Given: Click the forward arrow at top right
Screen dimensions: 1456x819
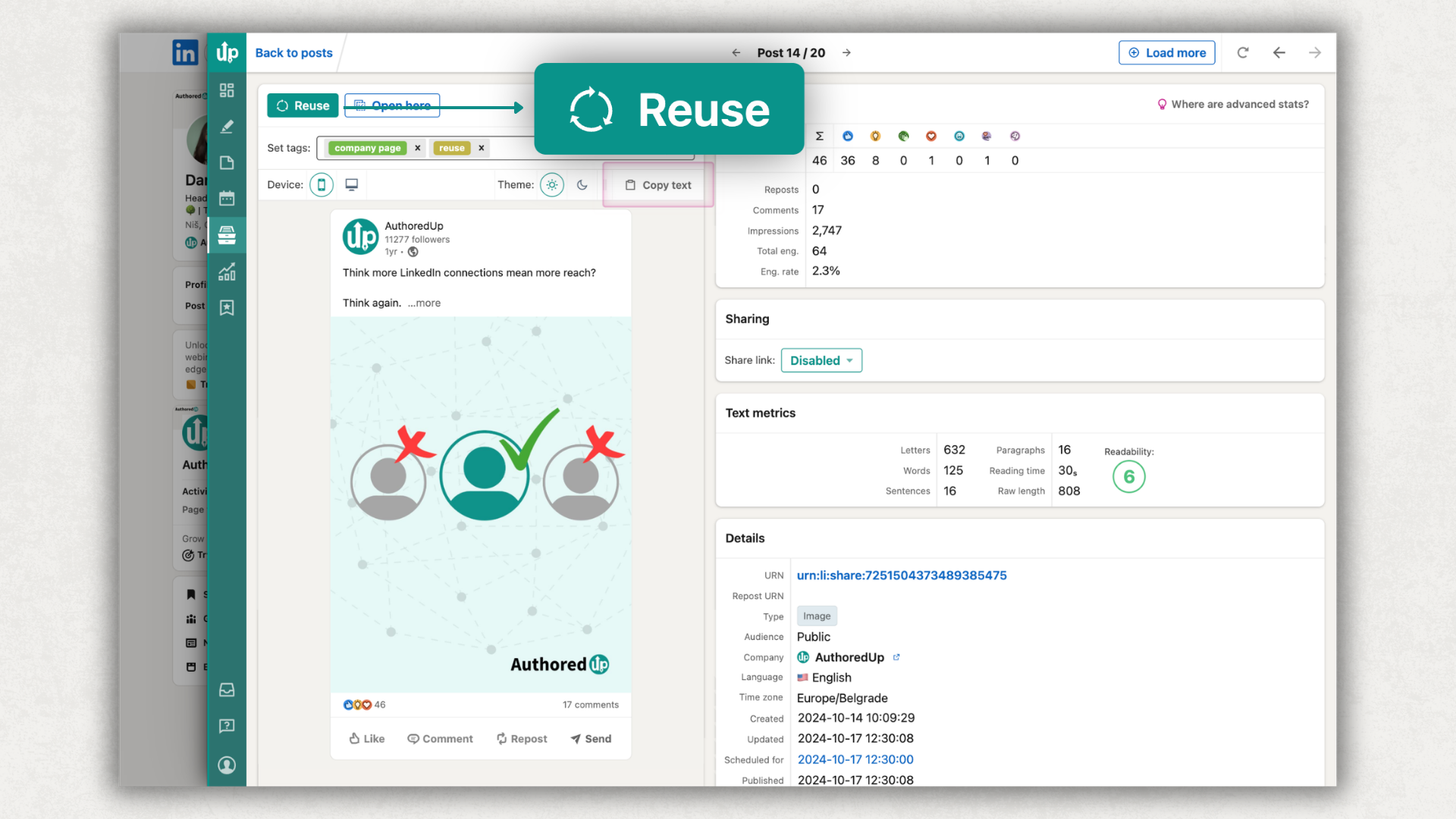Looking at the screenshot, I should click(x=1315, y=53).
